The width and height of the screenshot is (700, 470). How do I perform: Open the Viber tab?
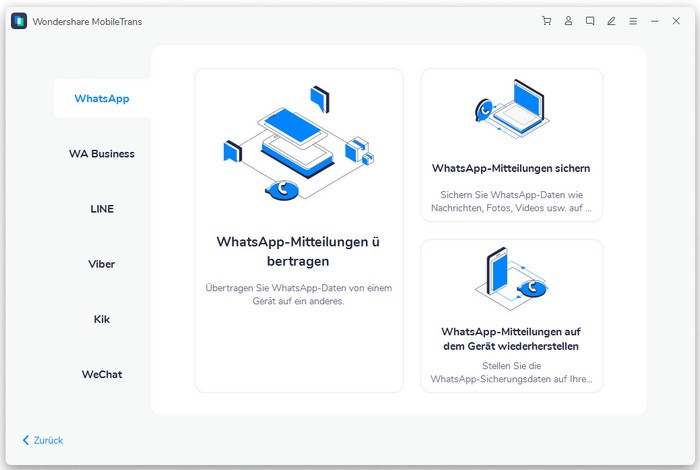pyautogui.click(x=102, y=264)
